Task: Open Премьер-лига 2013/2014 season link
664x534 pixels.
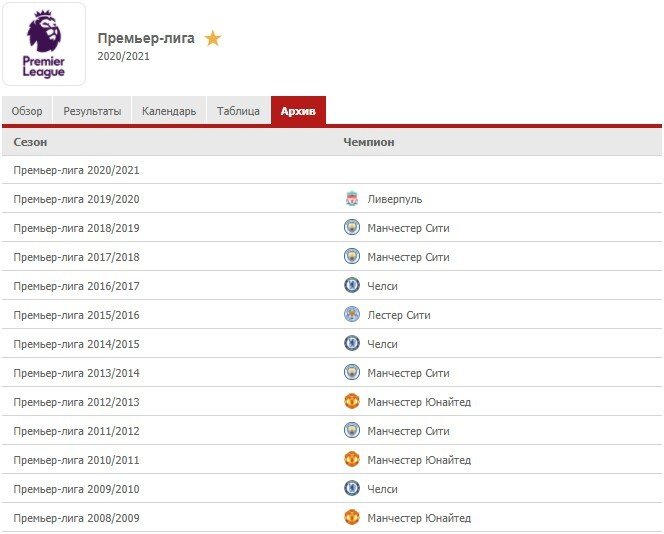Action: click(x=76, y=373)
